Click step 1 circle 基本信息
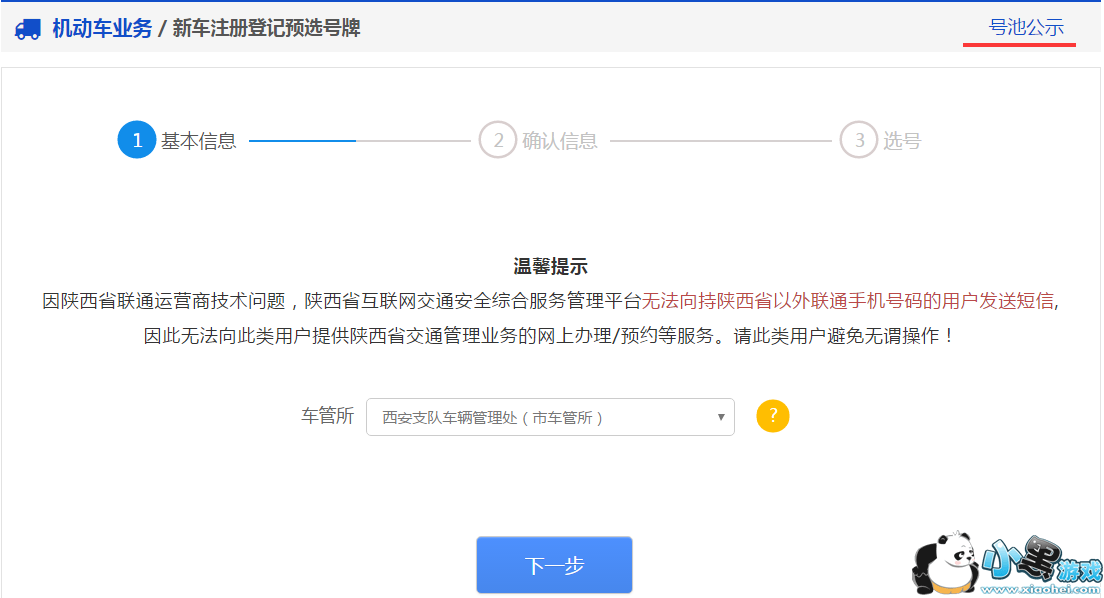This screenshot has height=598, width=1104. pyautogui.click(x=137, y=140)
